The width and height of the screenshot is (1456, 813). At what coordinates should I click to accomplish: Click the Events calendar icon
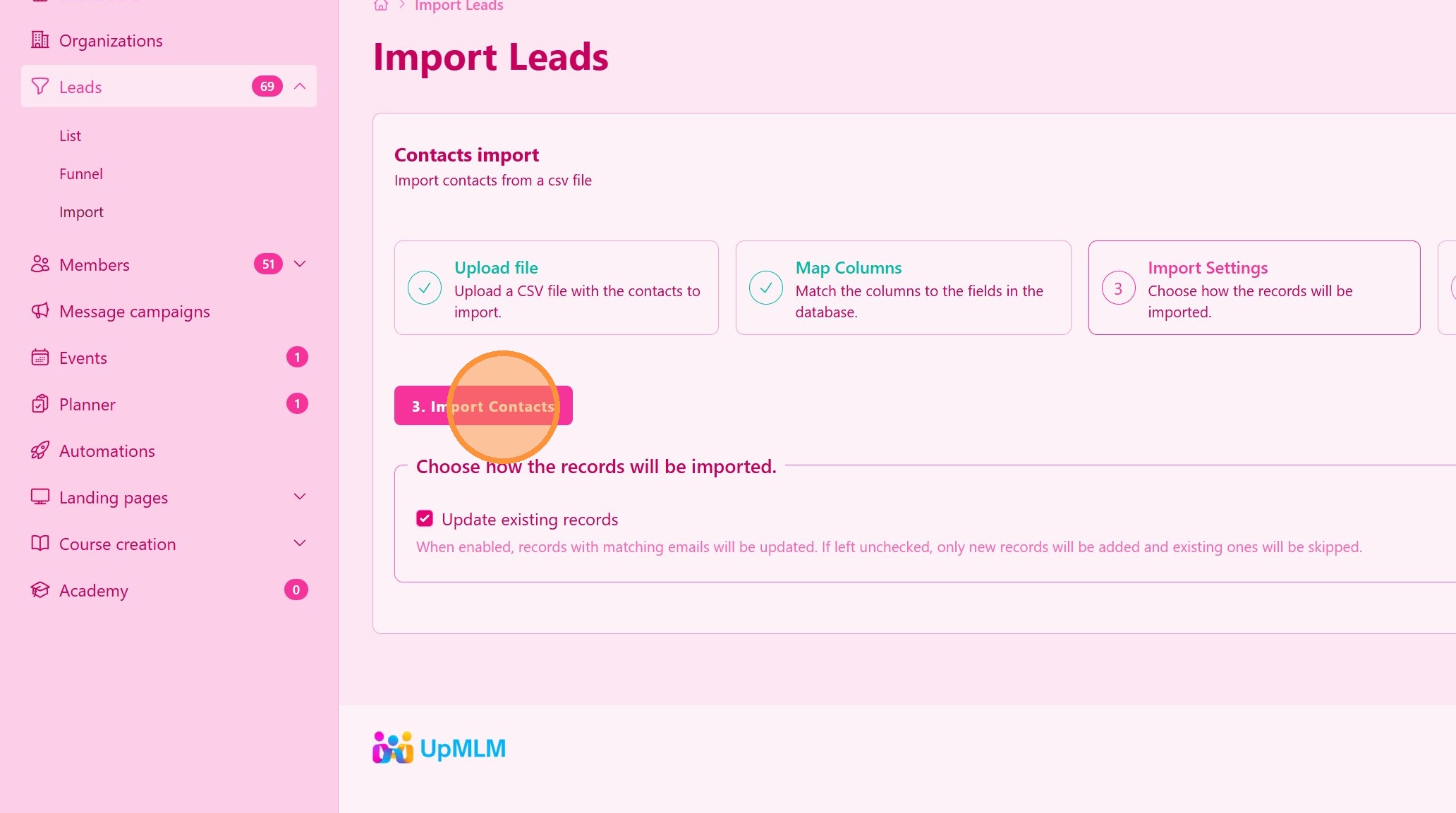(x=40, y=357)
